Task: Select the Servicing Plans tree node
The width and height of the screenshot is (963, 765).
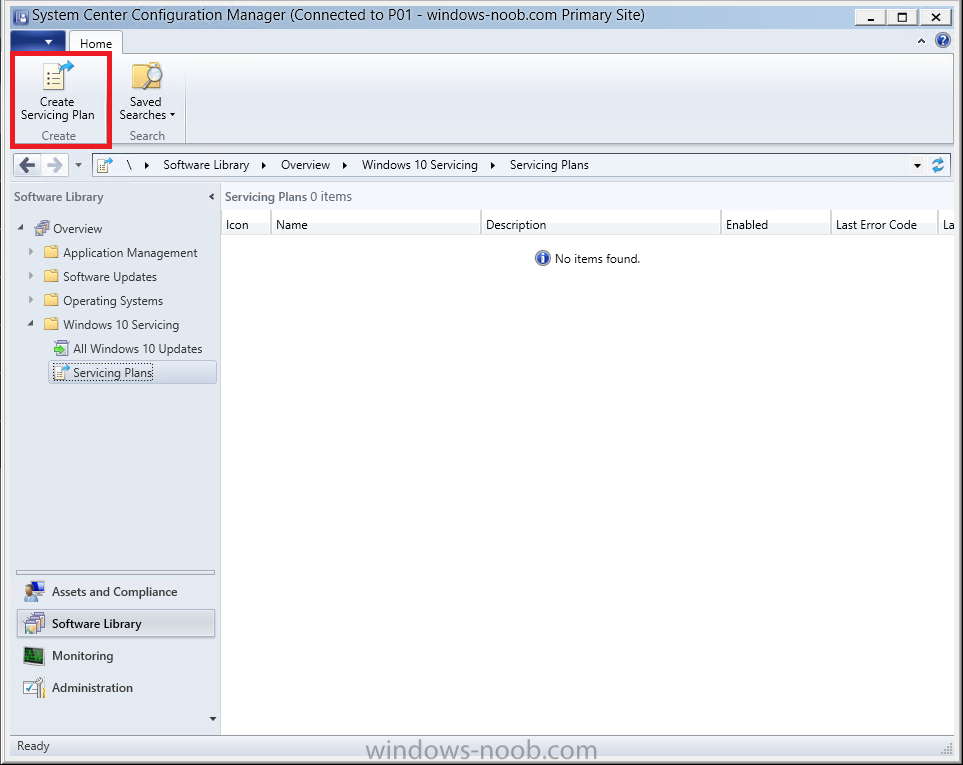Action: [132, 372]
